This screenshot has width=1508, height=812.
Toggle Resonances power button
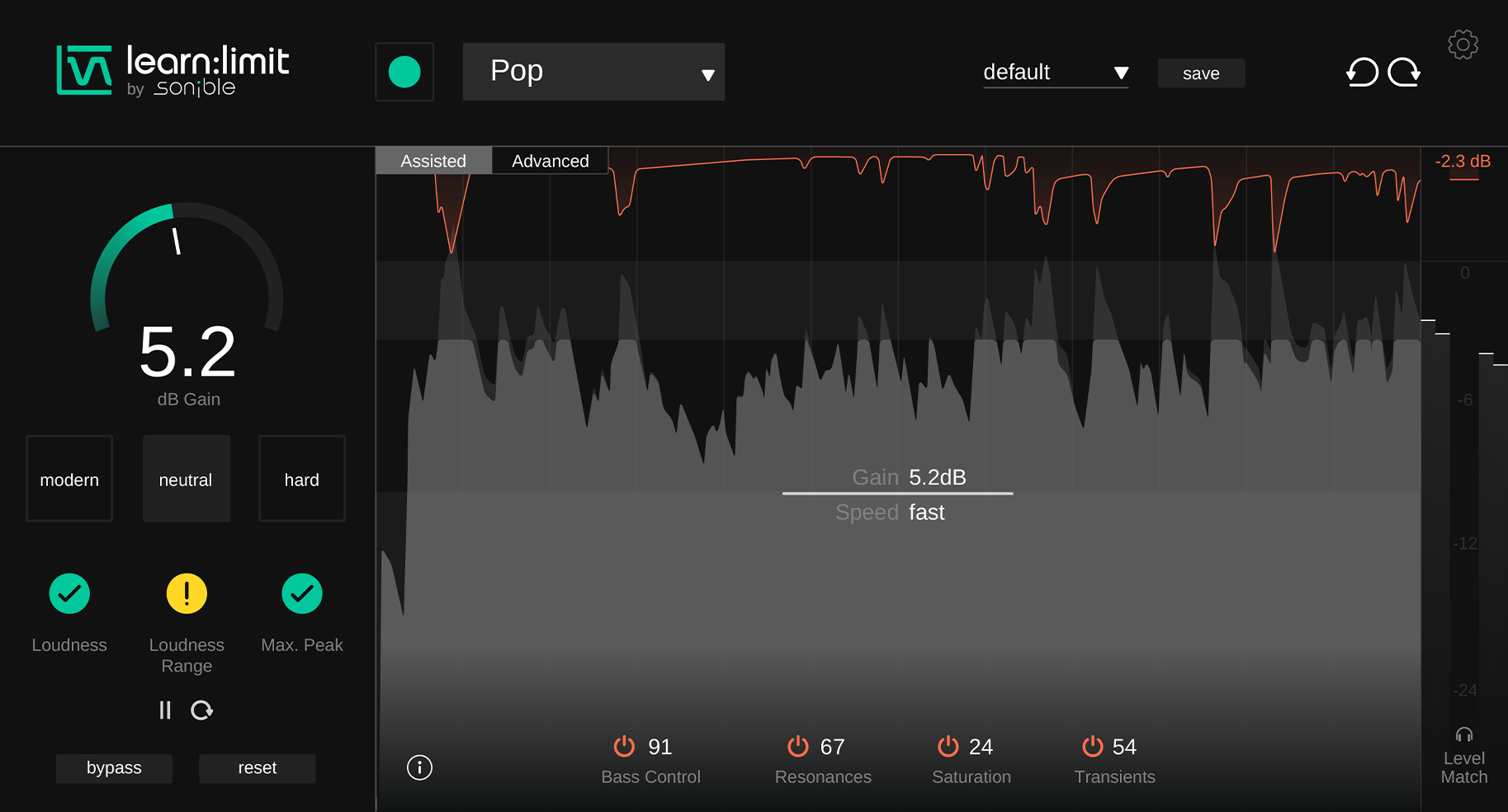coord(797,747)
